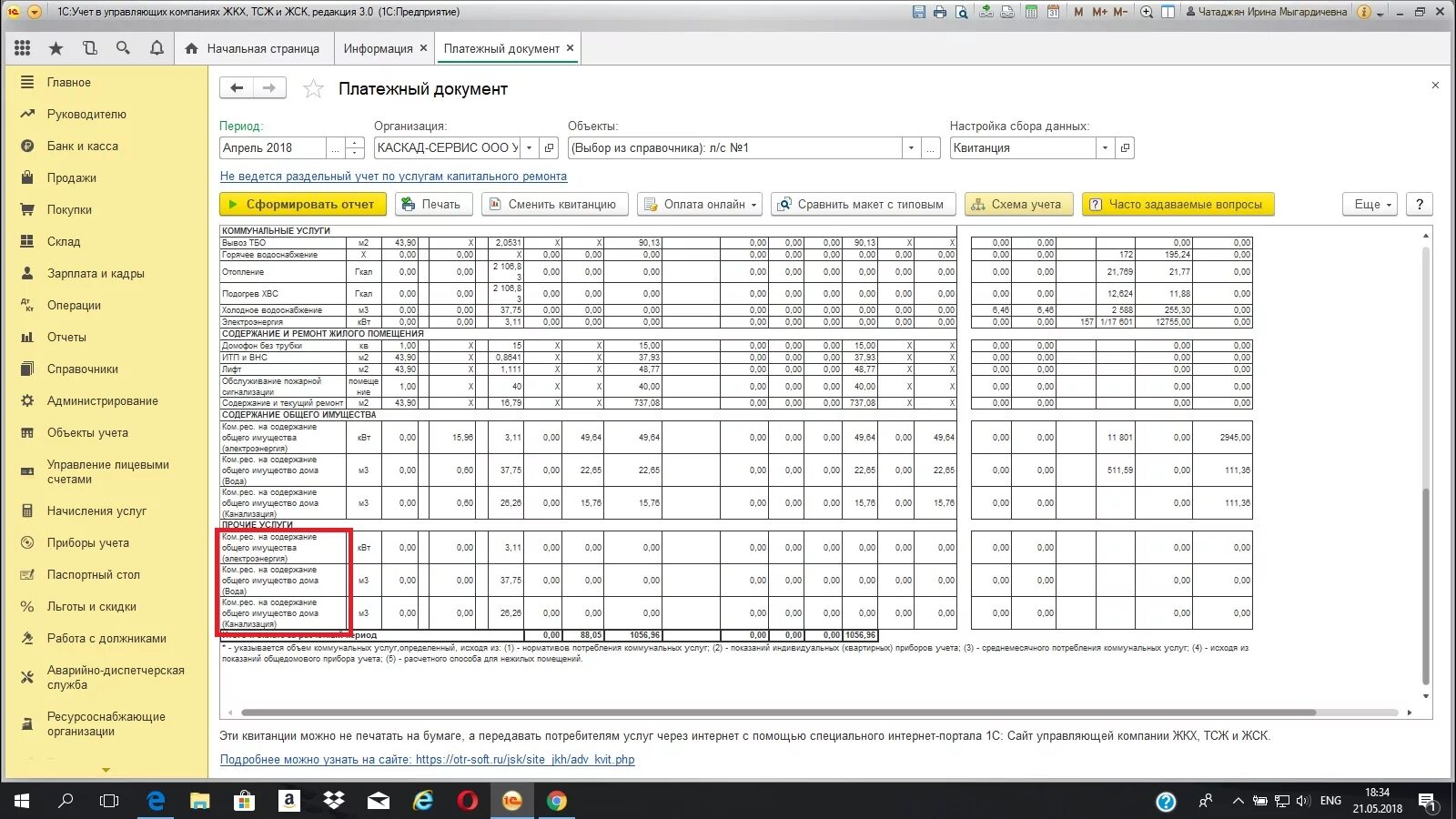The image size is (1456, 819).
Task: Click the info icon next to user name
Action: point(1363,12)
